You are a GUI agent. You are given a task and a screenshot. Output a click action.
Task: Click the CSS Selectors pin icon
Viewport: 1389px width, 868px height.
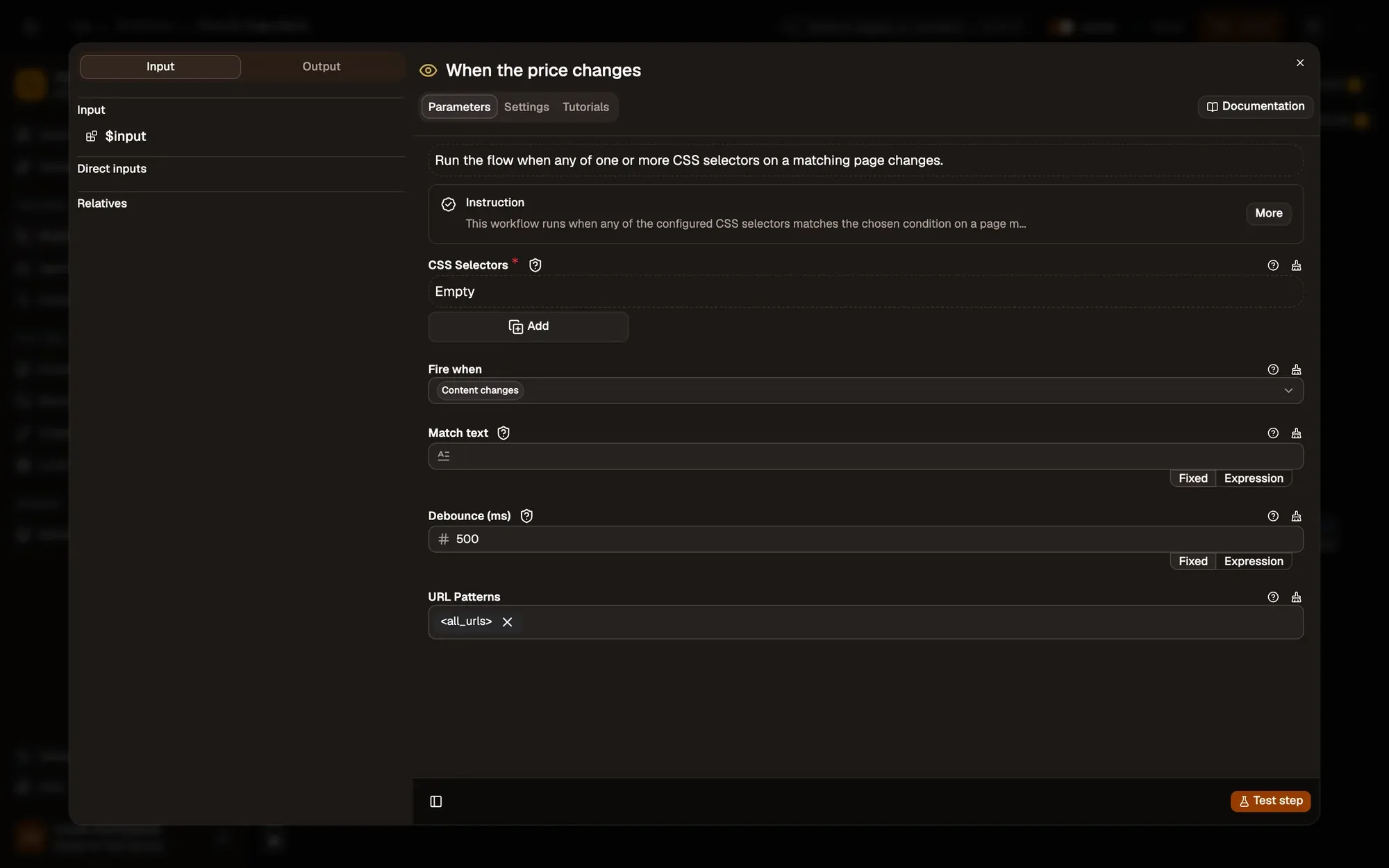pos(1296,265)
